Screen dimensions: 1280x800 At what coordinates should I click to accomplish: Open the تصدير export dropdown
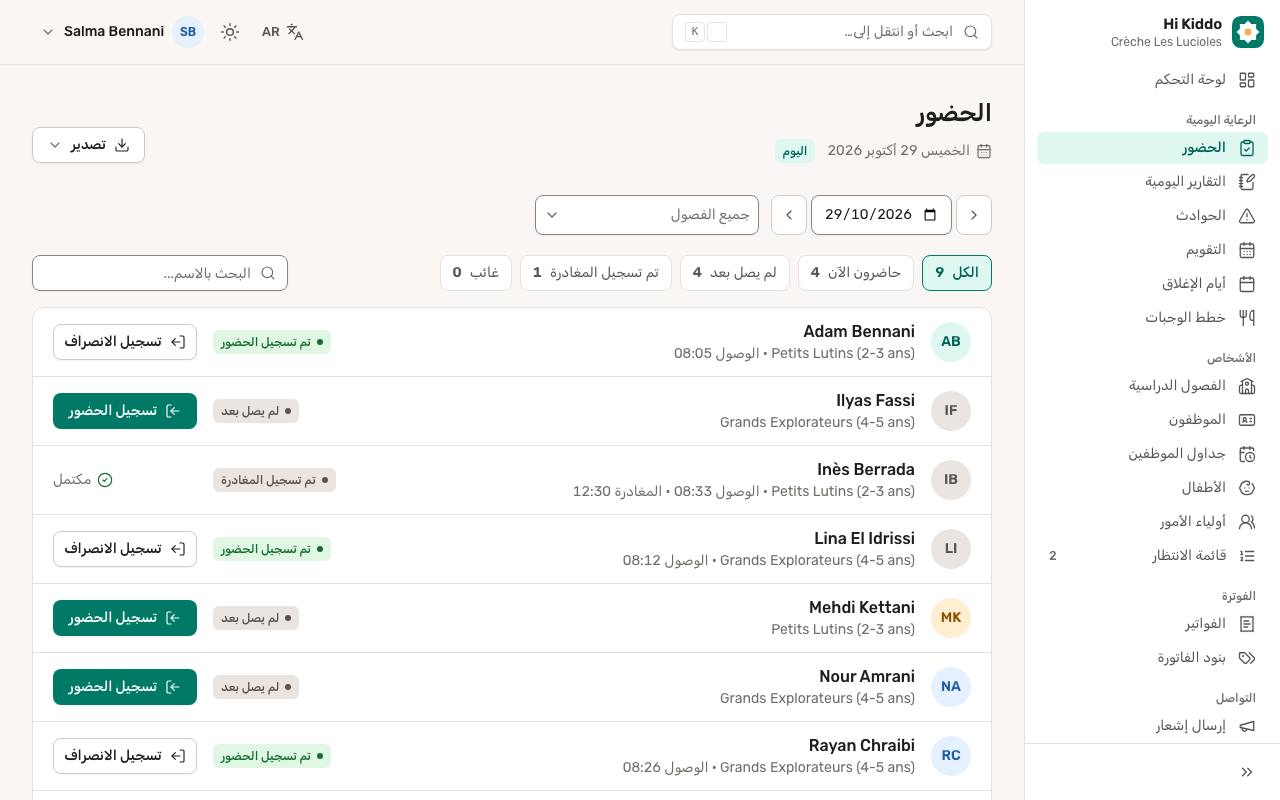coord(88,145)
